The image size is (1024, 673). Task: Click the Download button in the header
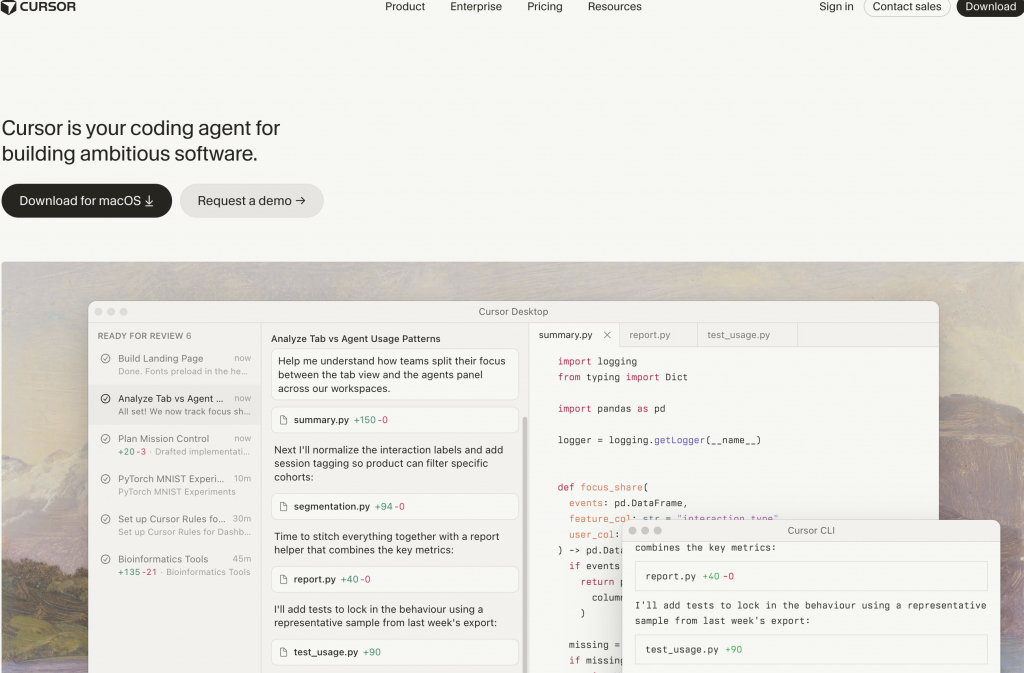point(990,7)
